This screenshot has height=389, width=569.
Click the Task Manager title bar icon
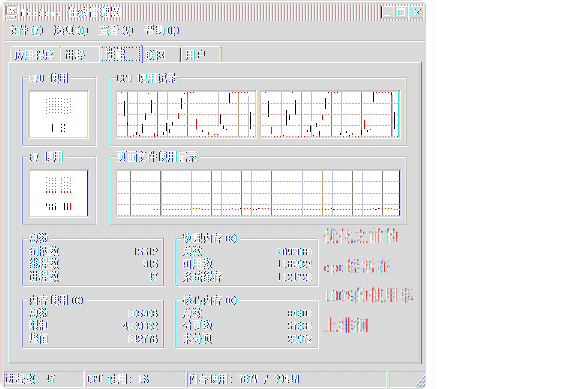[12, 13]
